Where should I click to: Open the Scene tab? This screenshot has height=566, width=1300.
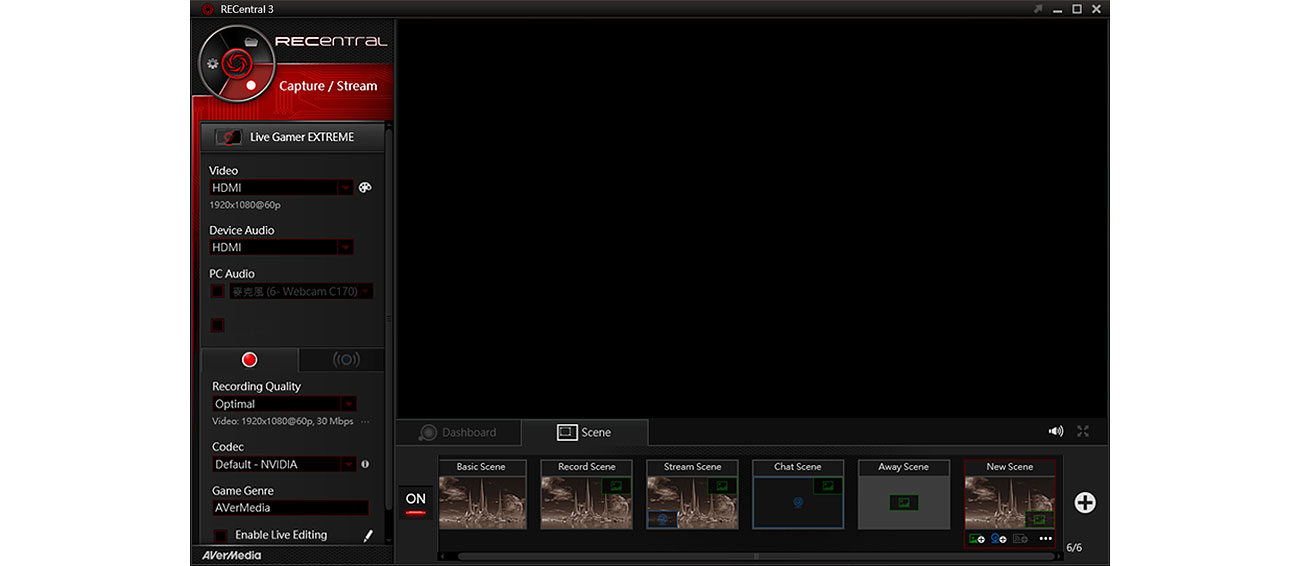pos(585,432)
